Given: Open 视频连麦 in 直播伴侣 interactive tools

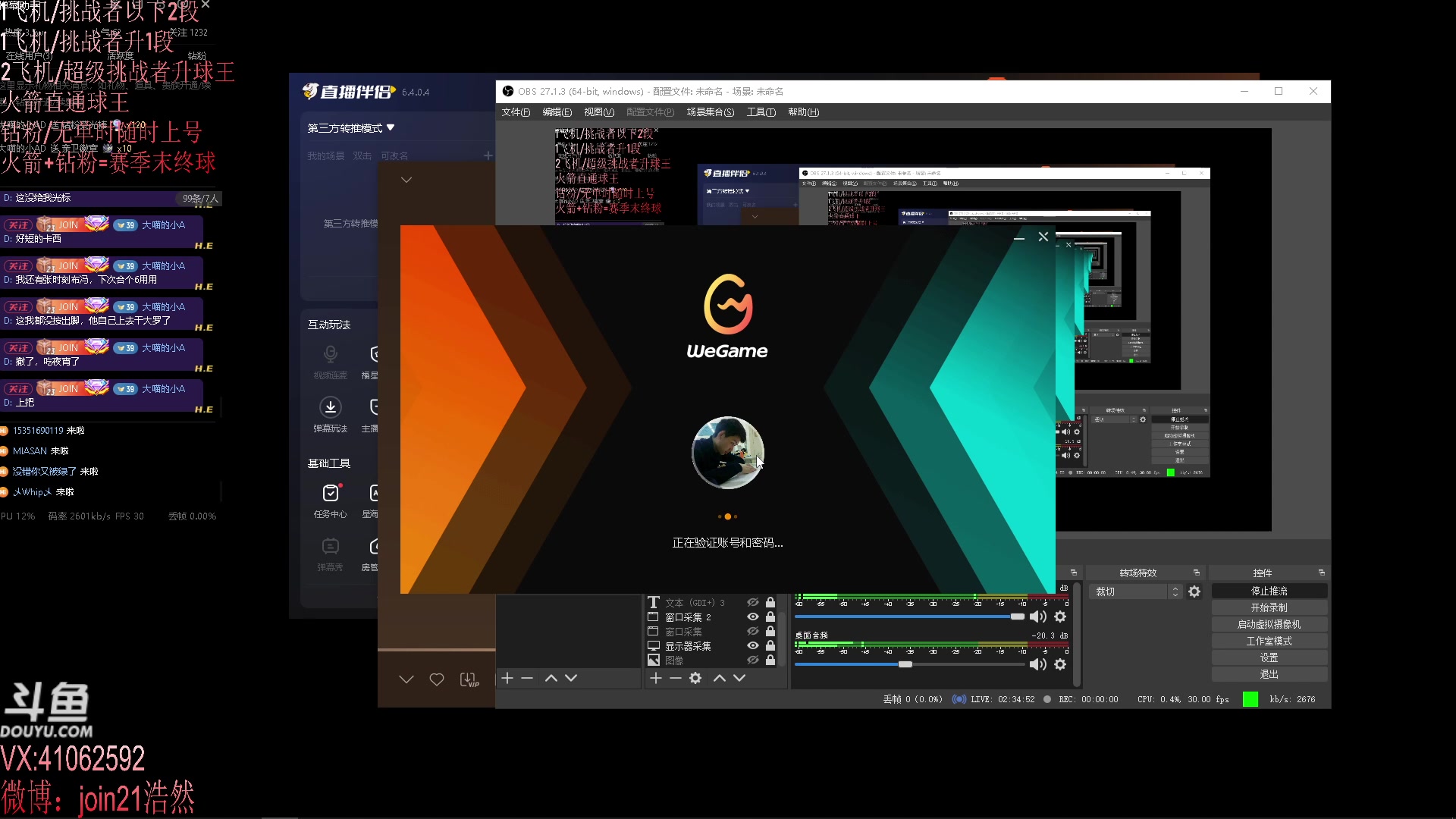Looking at the screenshot, I should point(331,362).
